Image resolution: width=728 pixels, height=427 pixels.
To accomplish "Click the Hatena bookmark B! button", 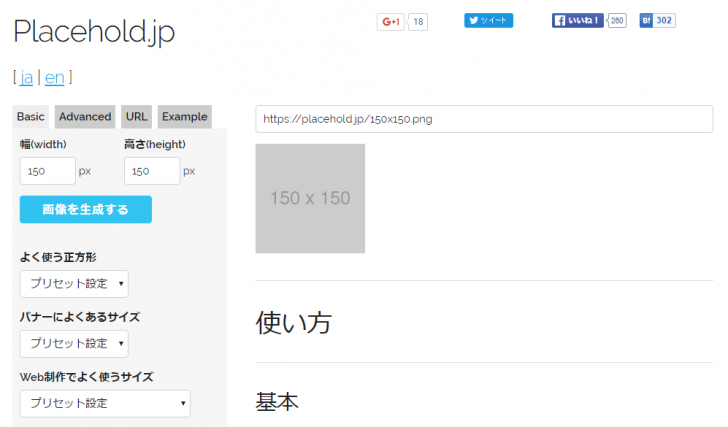I will tap(646, 20).
